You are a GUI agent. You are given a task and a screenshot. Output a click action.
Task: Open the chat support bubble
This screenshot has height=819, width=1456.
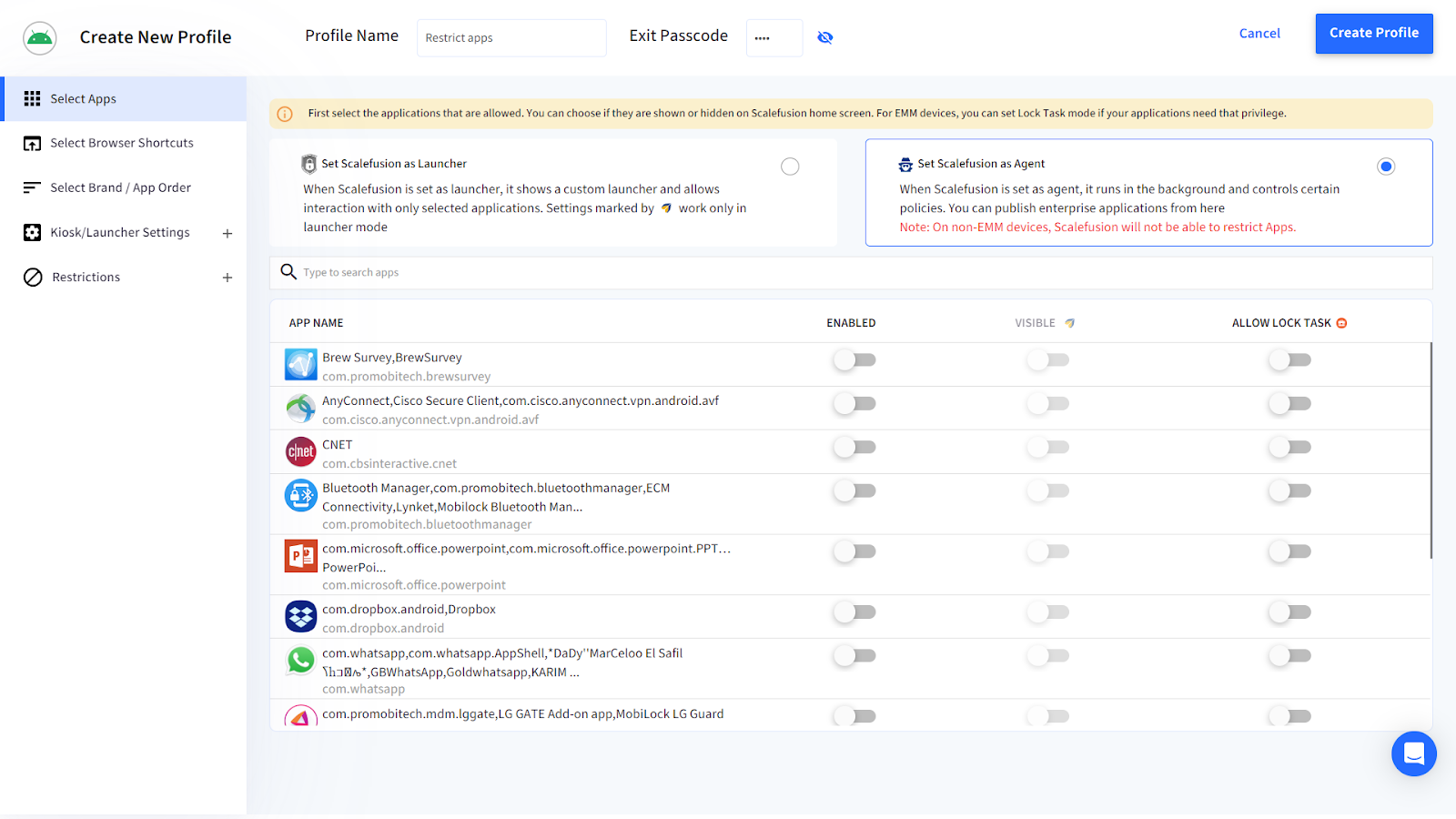tap(1413, 753)
